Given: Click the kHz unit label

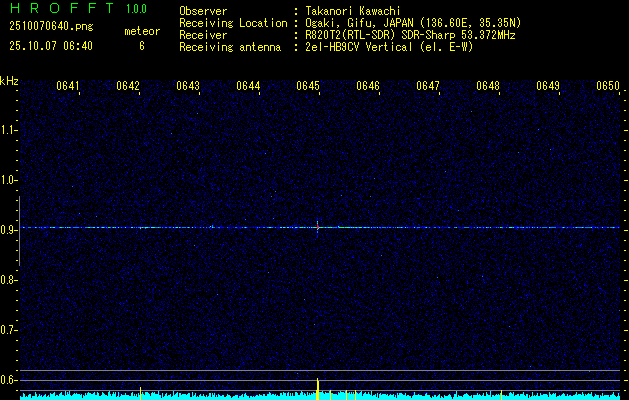Looking at the screenshot, I should click(9, 81).
